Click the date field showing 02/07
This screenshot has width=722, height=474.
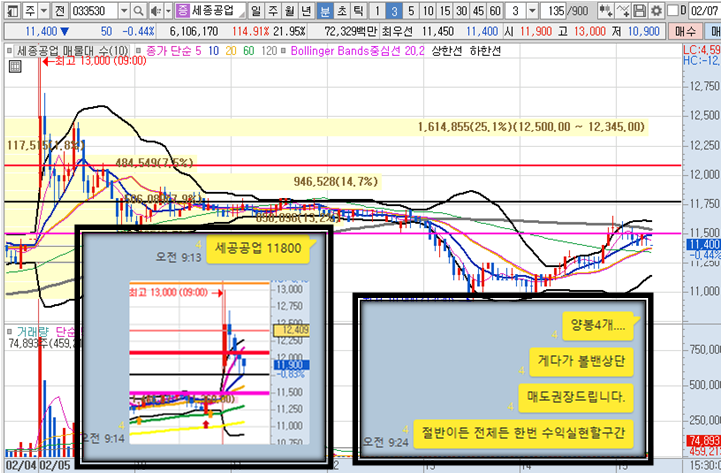(x=704, y=10)
